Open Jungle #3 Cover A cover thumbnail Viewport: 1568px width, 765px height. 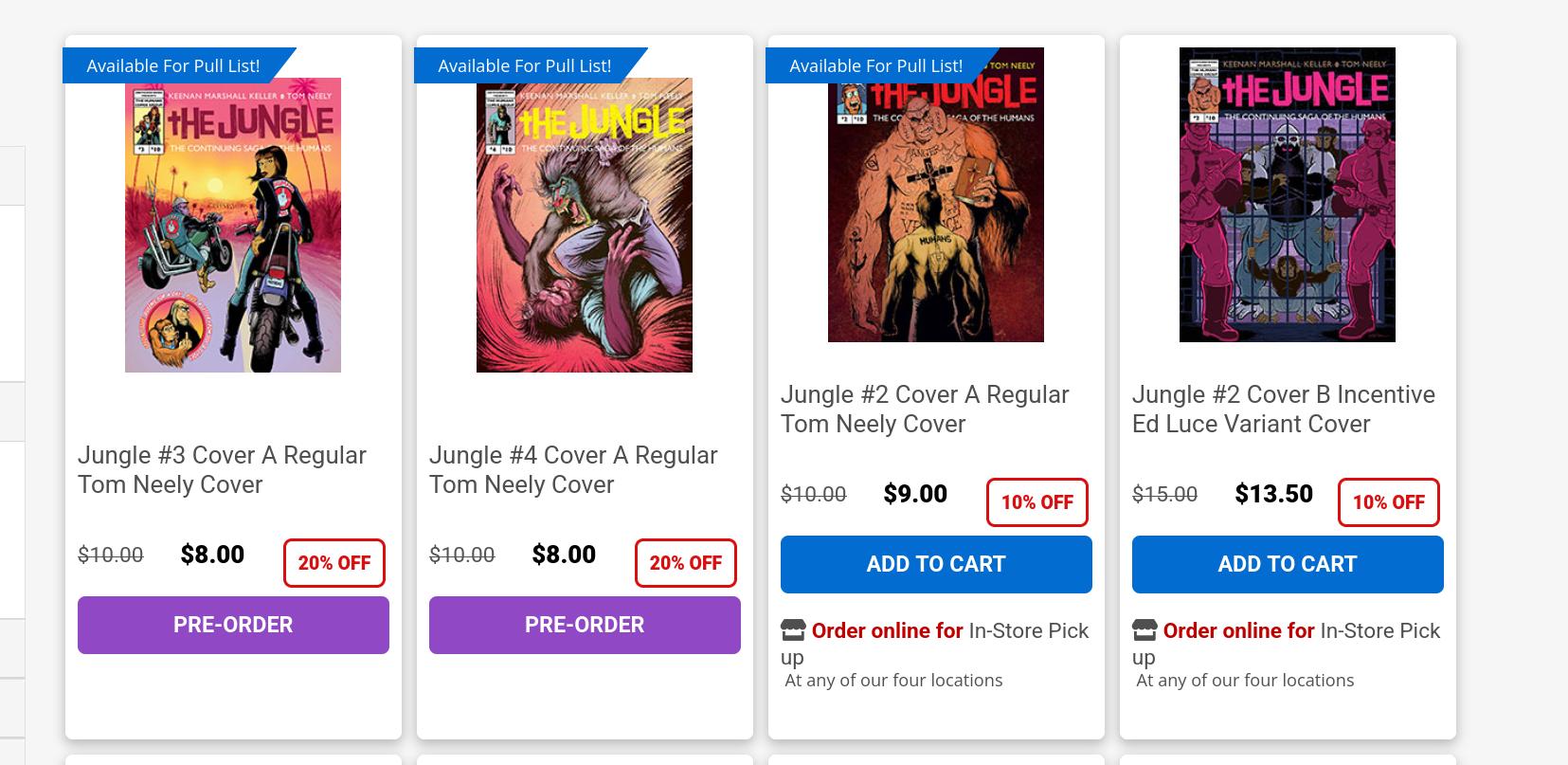[x=233, y=226]
